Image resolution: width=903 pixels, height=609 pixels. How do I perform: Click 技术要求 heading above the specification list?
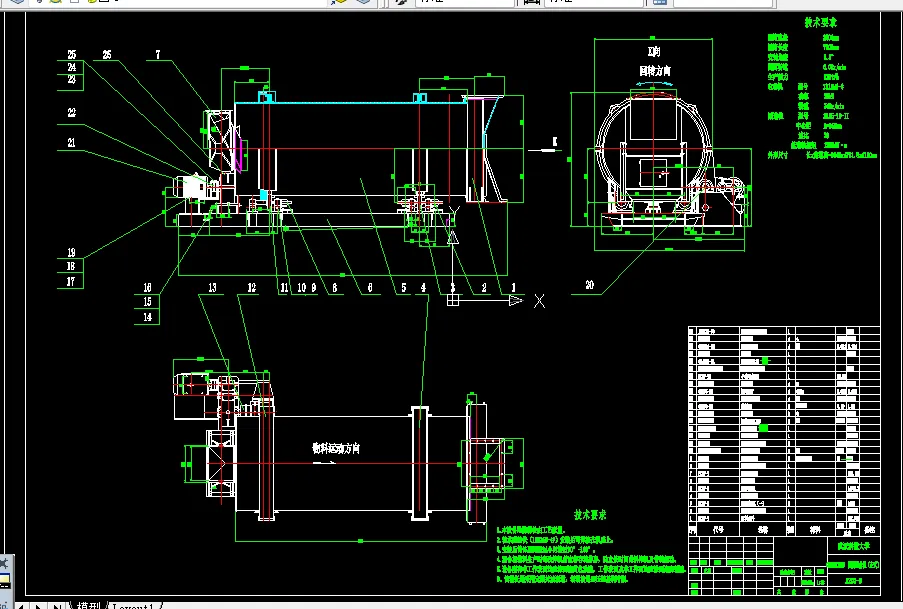(821, 22)
